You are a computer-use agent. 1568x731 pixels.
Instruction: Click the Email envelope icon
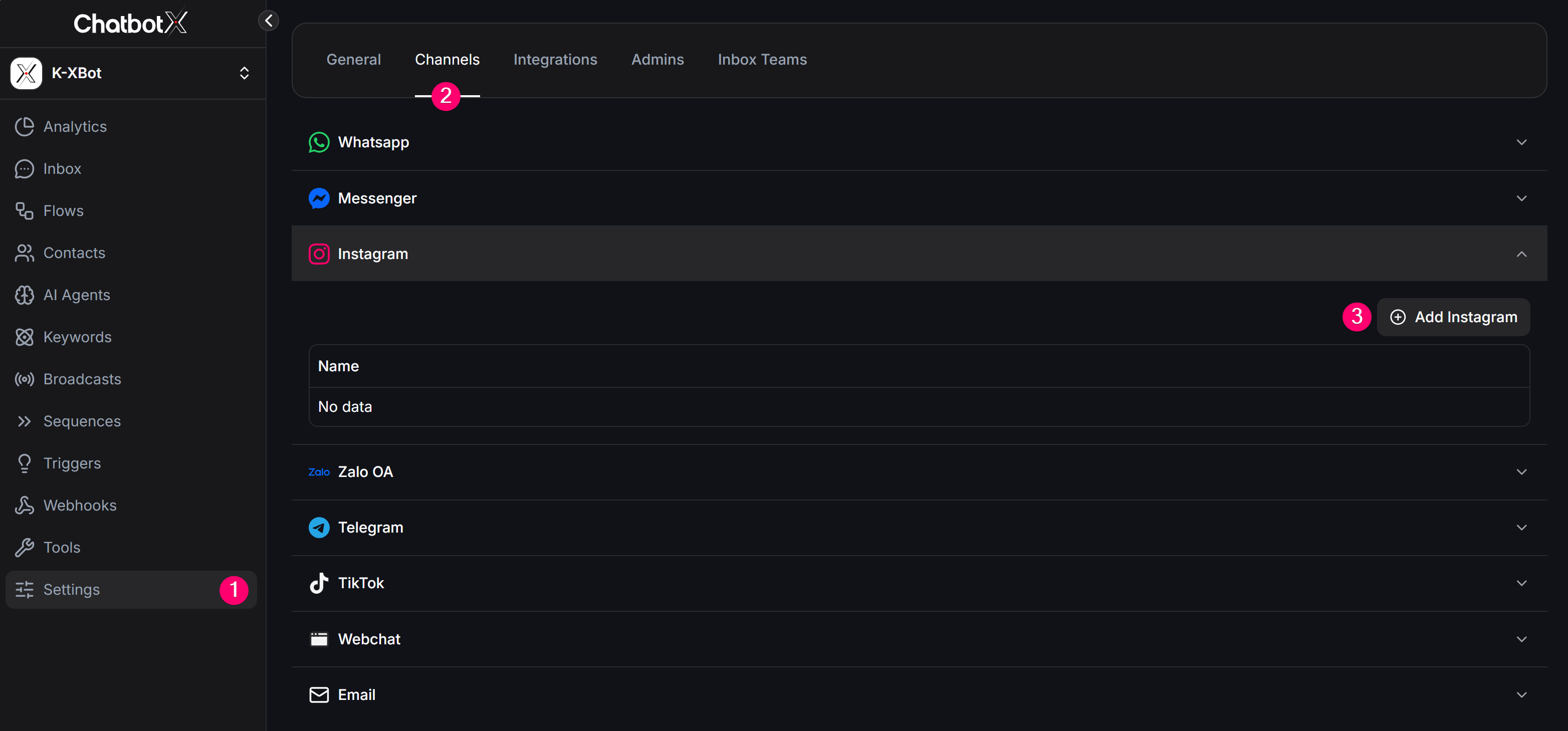pos(319,694)
